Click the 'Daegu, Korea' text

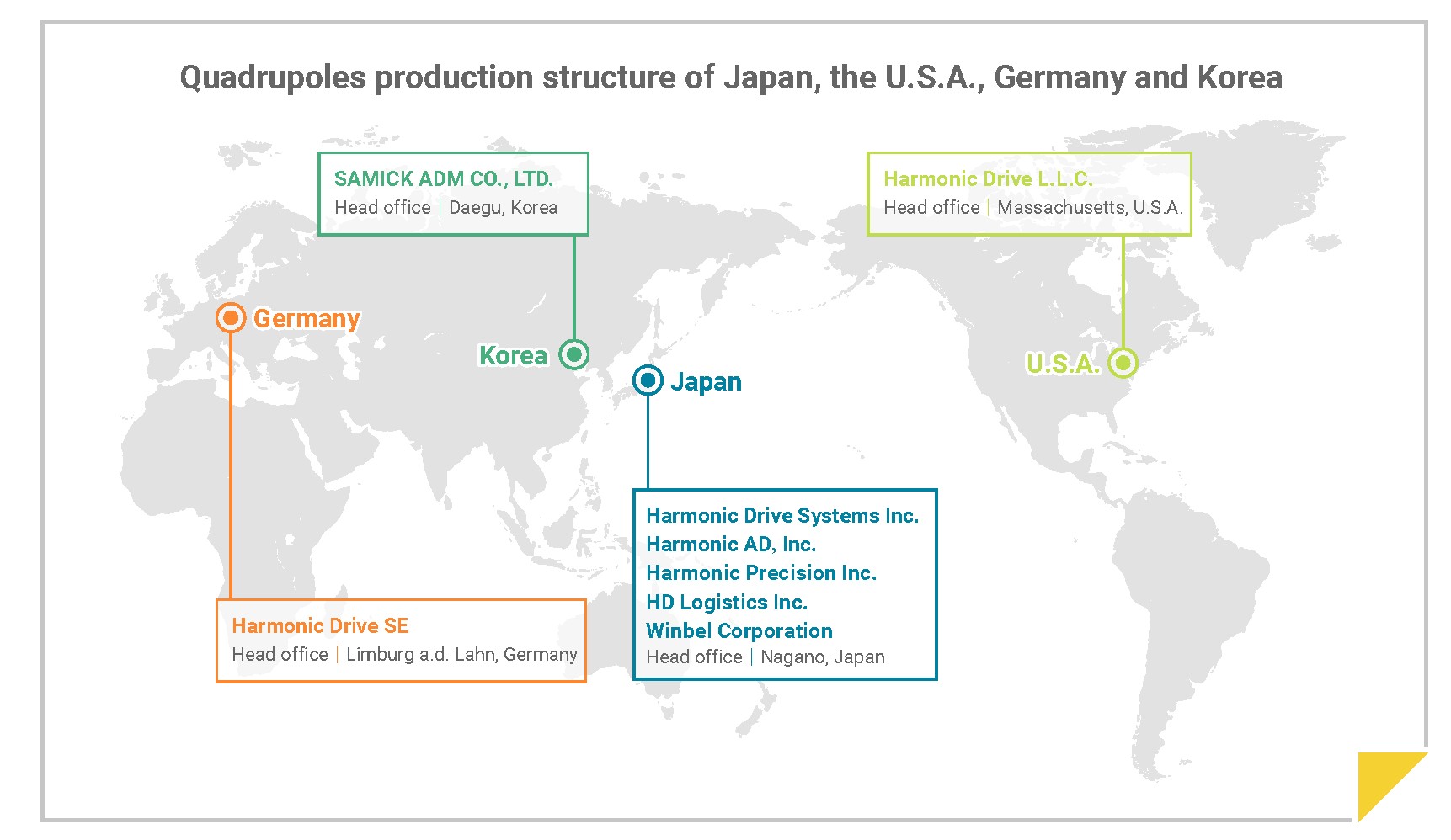point(504,208)
